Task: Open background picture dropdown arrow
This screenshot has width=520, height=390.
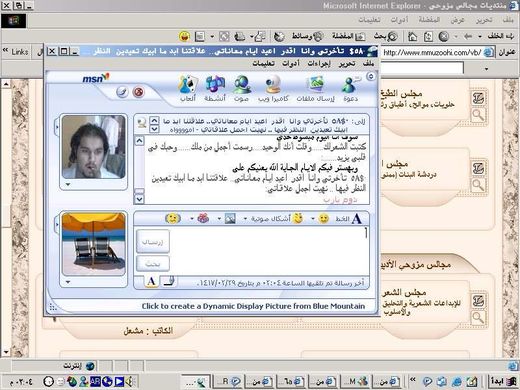Action: [219, 219]
